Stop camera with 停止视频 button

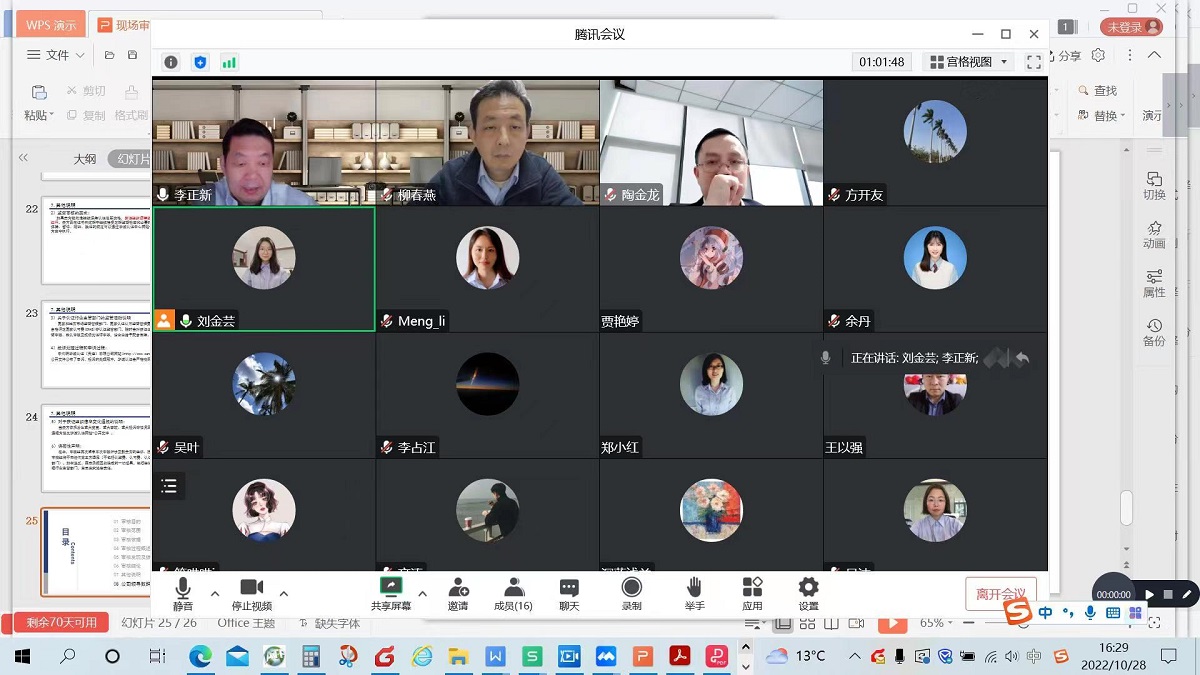[x=251, y=593]
